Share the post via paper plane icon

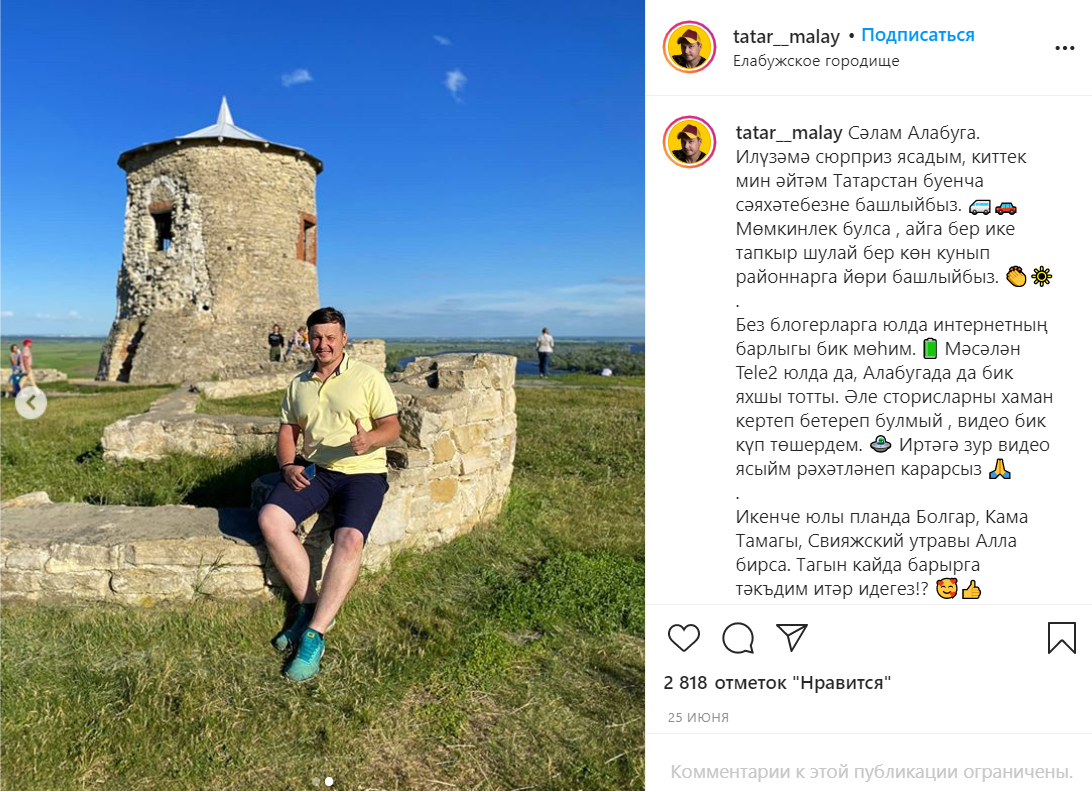point(792,637)
